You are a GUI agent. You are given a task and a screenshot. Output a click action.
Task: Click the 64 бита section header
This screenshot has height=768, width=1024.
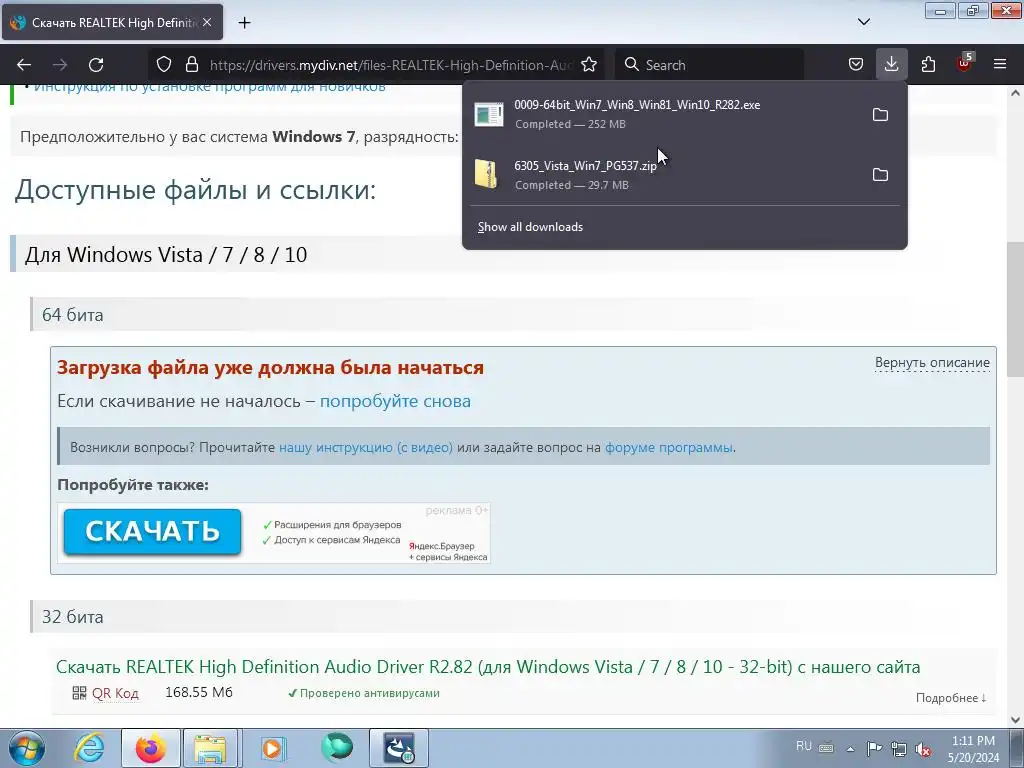(x=72, y=315)
